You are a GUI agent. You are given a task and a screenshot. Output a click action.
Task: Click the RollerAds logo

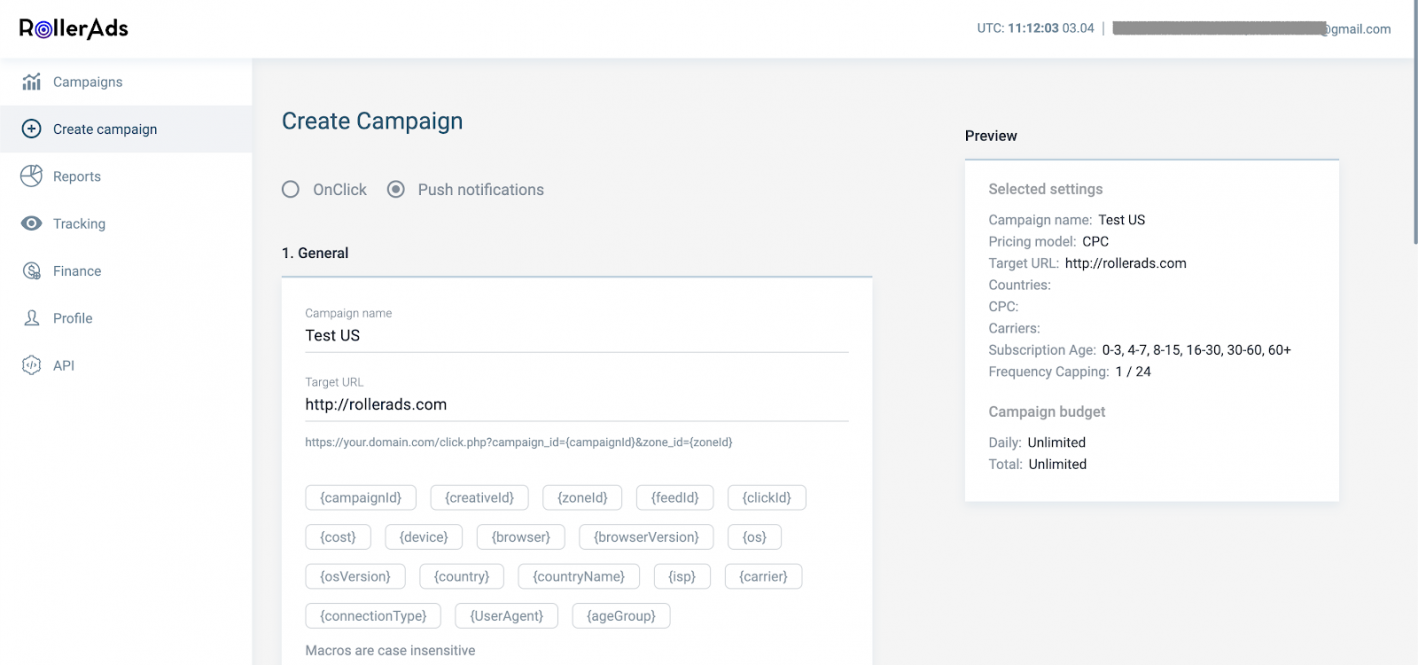pos(74,28)
